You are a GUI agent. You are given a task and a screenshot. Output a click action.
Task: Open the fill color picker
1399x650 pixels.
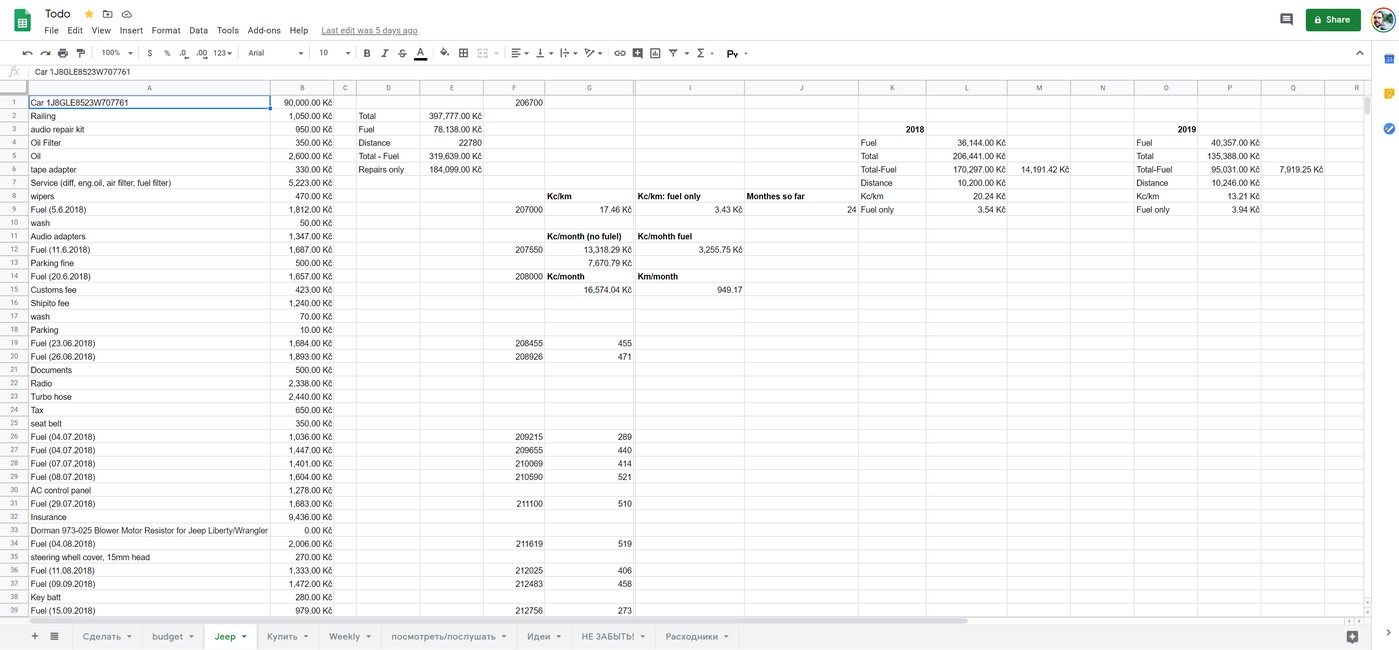point(445,53)
